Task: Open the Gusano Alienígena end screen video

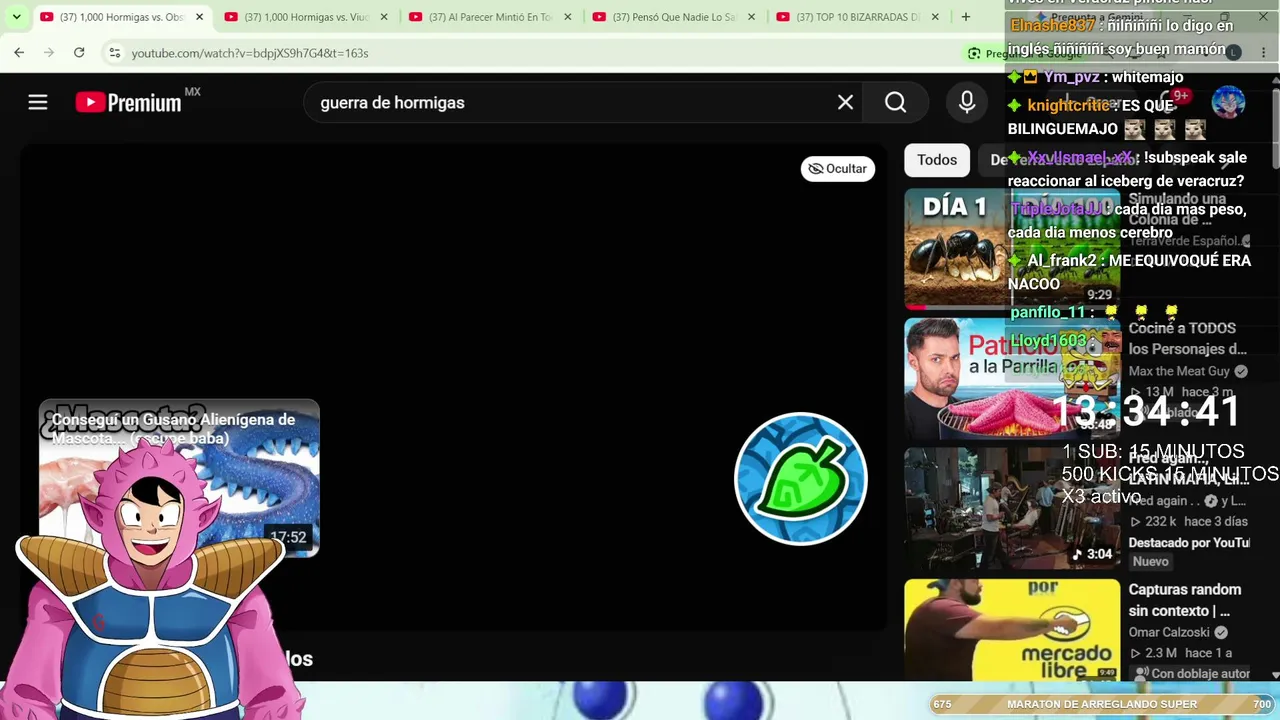Action: tap(179, 478)
